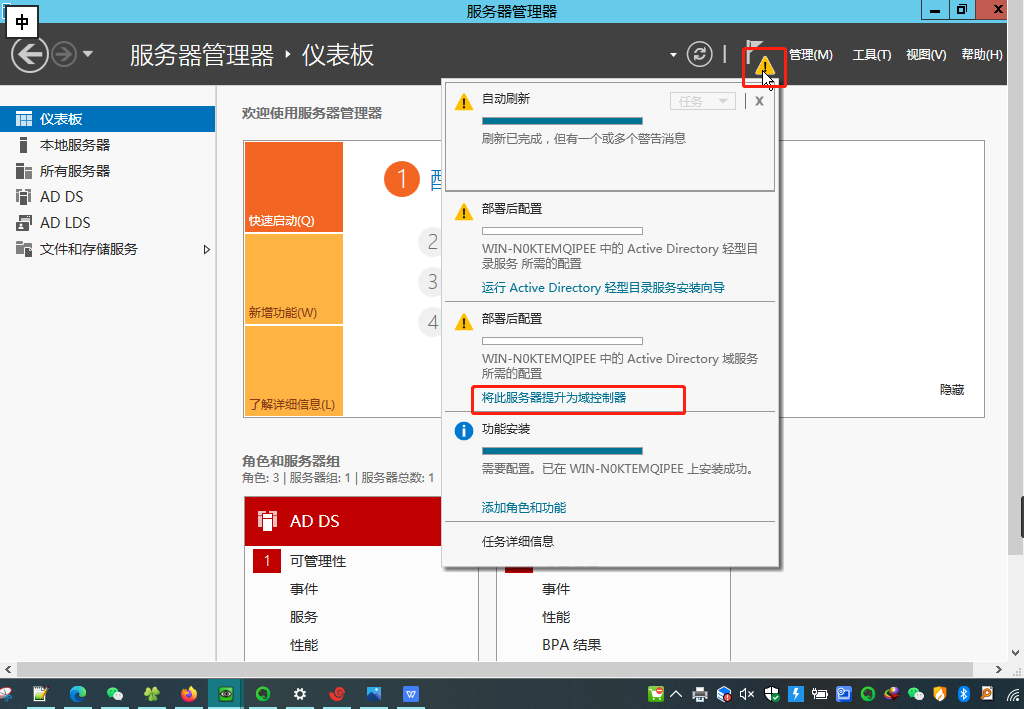This screenshot has height=709, width=1024.
Task: Dismiss 自动刷新 notification with X
Action: coord(759,101)
